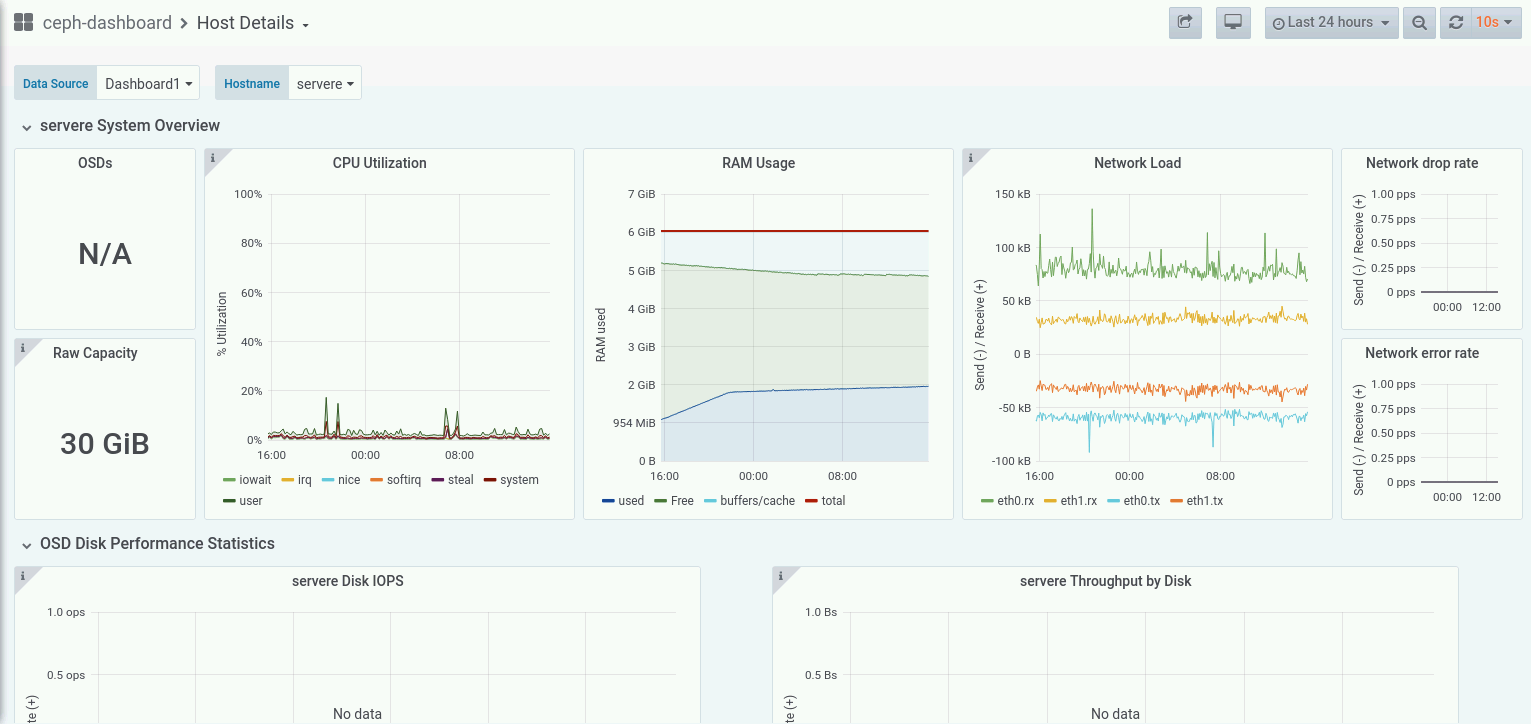Click the Raw Capacity panel info icon
This screenshot has height=724, width=1531.
(23, 348)
